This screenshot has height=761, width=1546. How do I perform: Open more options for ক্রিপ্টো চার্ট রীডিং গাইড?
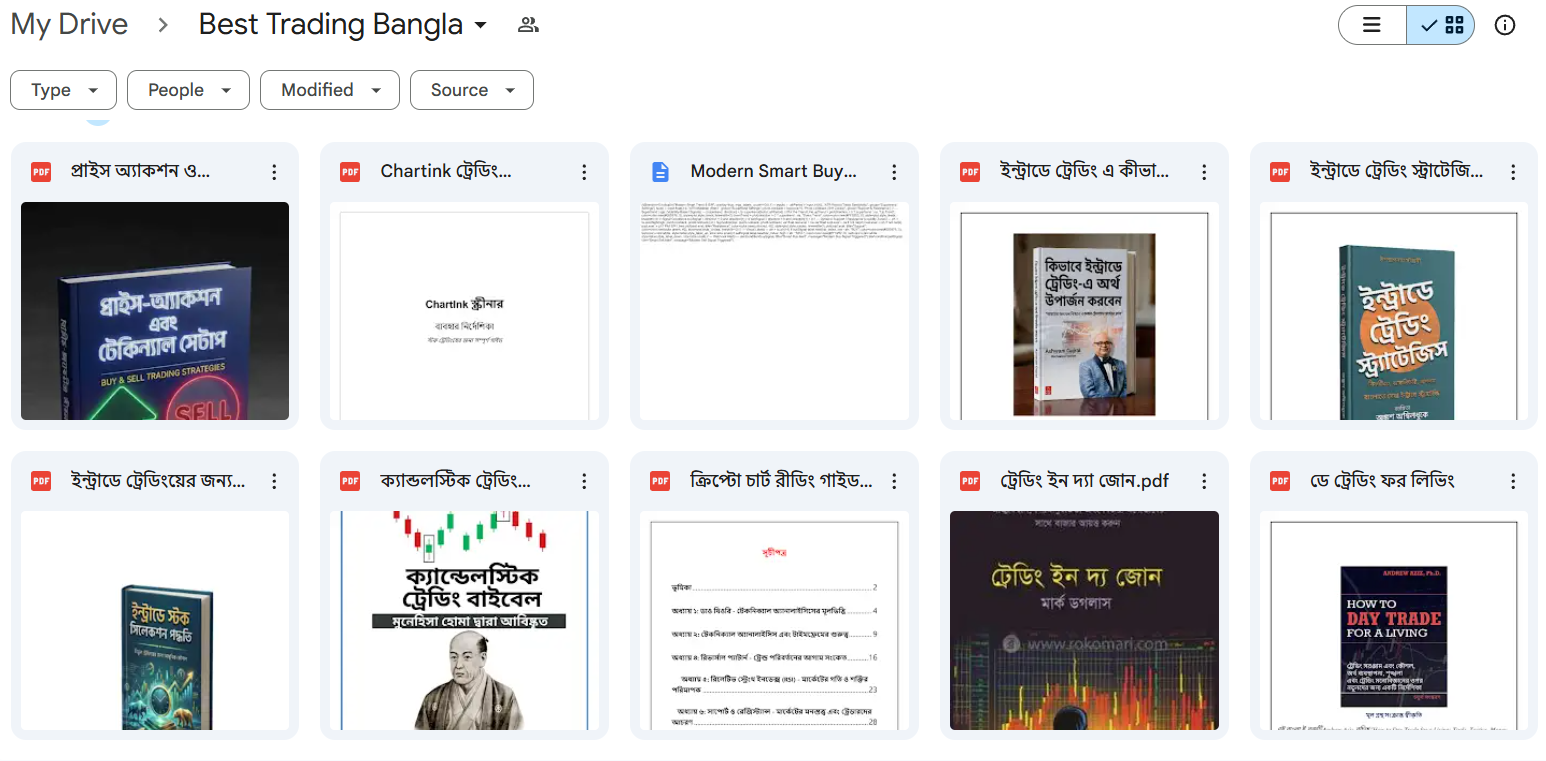[x=894, y=481]
